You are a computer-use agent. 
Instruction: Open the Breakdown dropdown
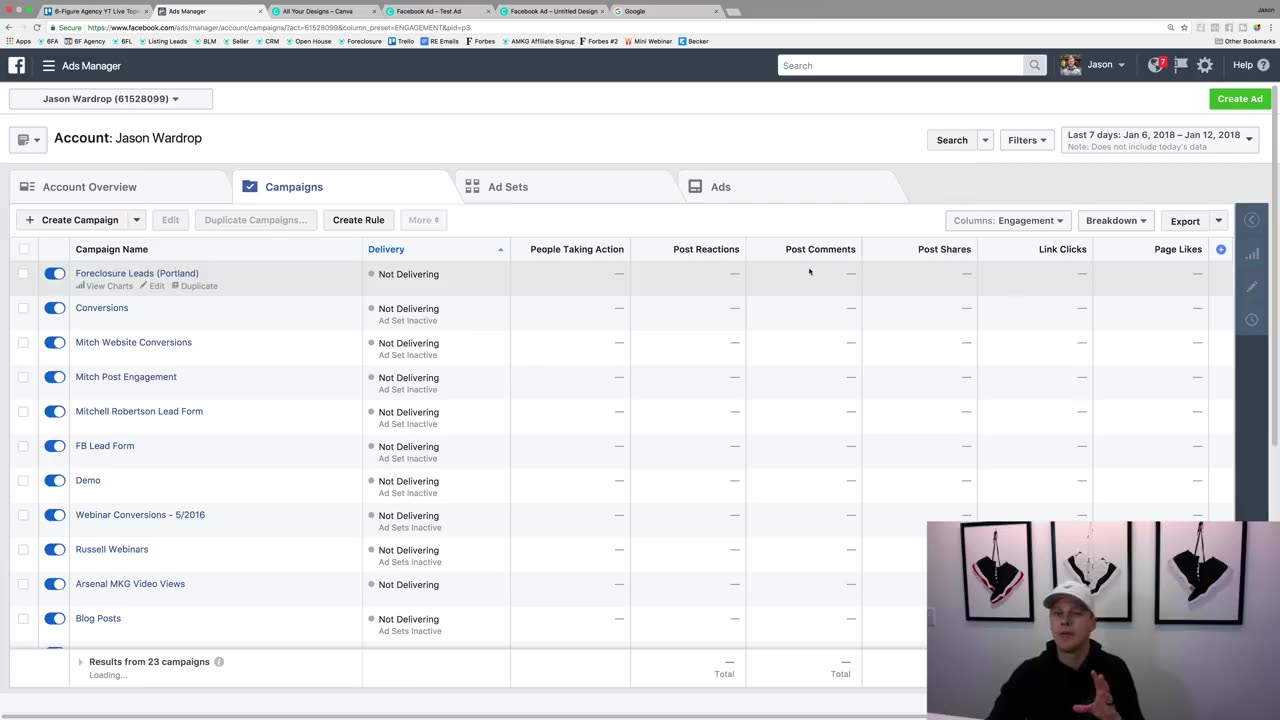(x=1116, y=221)
